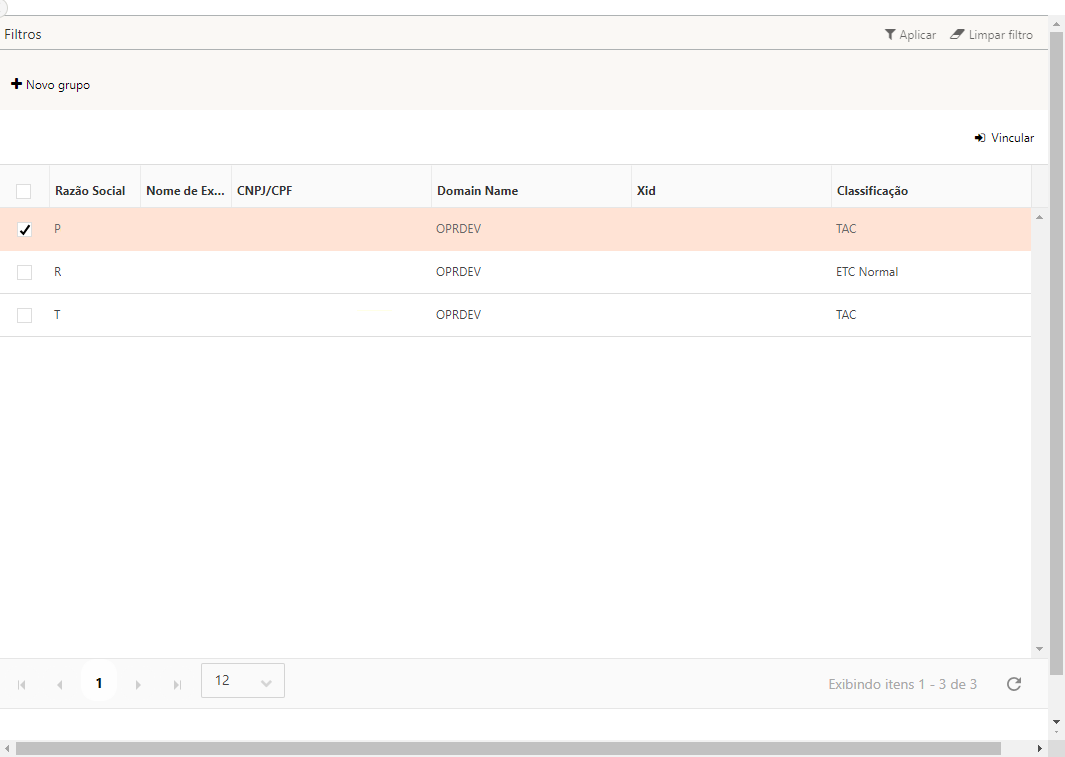The width and height of the screenshot is (1065, 757).
Task: Sort by the Razão Social column header
Action: click(x=90, y=191)
